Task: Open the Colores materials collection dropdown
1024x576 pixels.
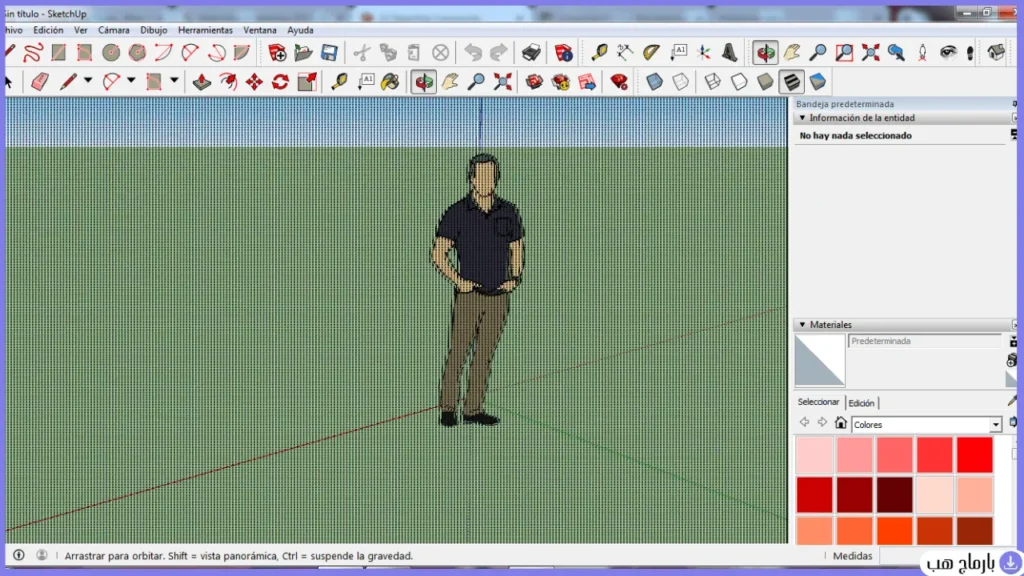Action: [x=995, y=424]
